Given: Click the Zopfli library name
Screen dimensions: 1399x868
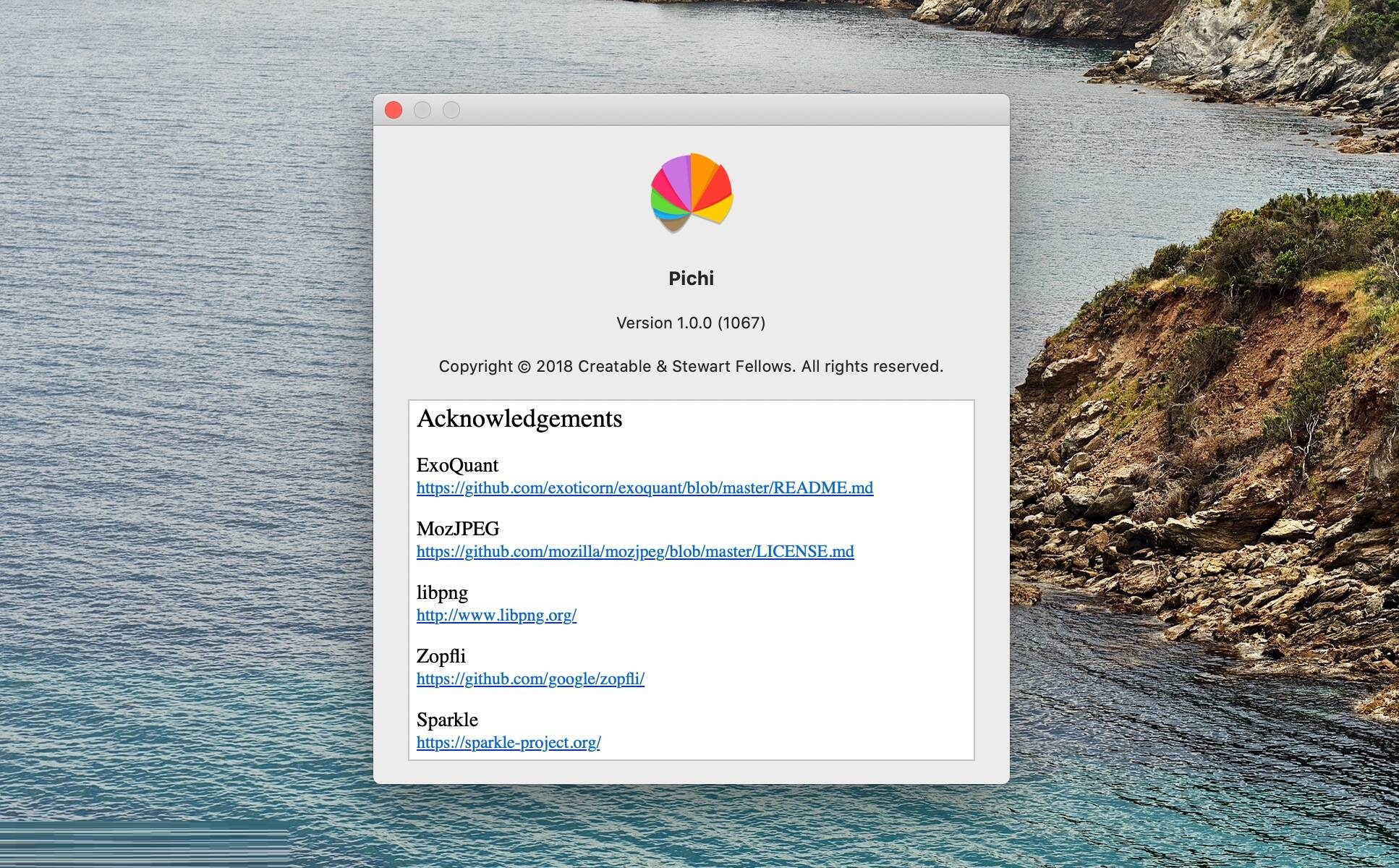Looking at the screenshot, I should (441, 656).
